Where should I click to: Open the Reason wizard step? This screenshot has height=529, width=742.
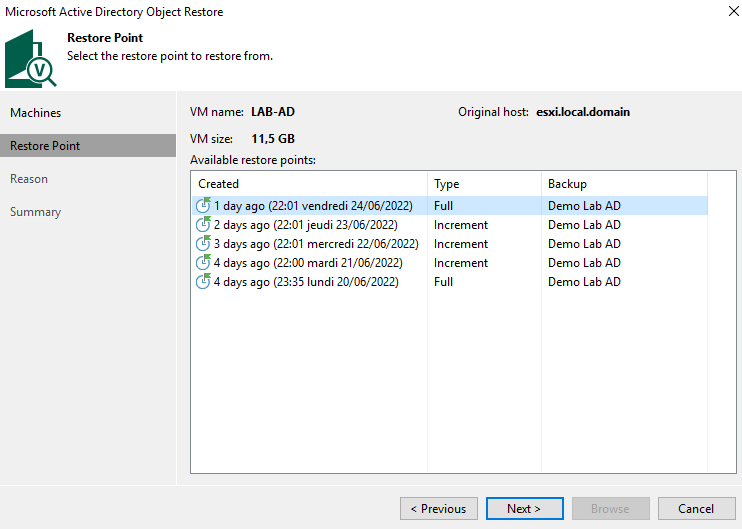(29, 179)
